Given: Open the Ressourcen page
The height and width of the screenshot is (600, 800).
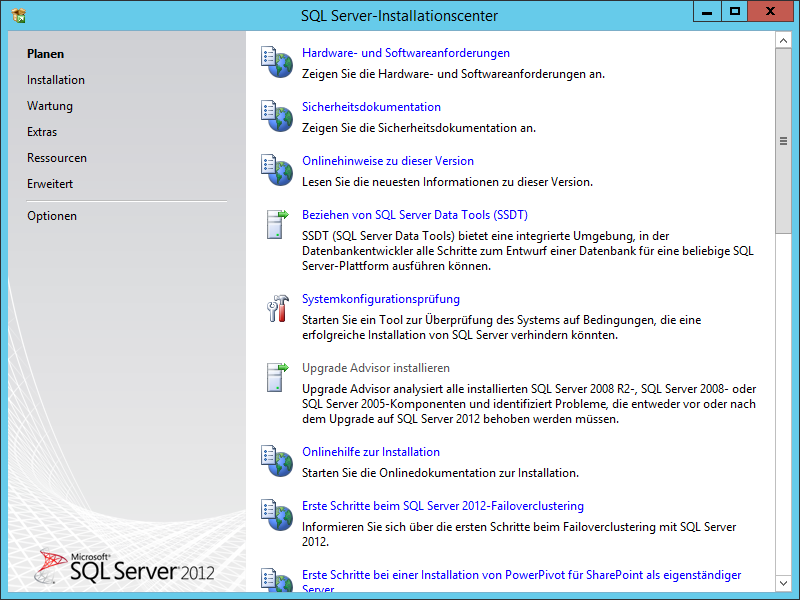Looking at the screenshot, I should click(57, 158).
